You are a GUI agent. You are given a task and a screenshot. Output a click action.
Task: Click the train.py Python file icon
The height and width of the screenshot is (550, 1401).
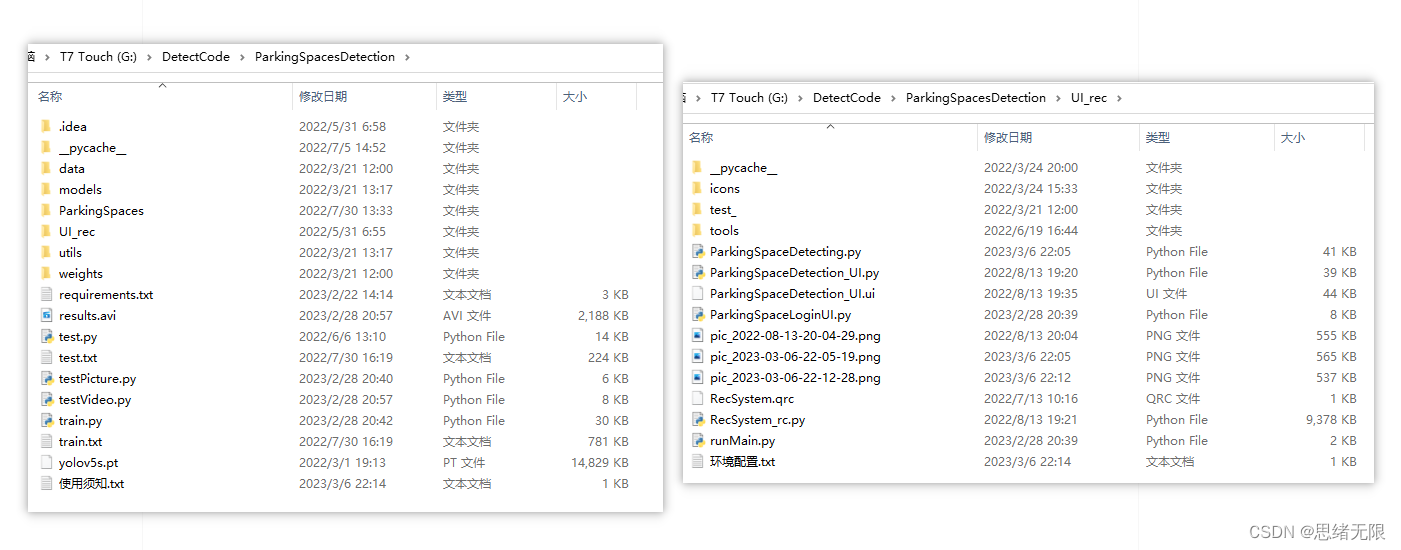tap(46, 420)
